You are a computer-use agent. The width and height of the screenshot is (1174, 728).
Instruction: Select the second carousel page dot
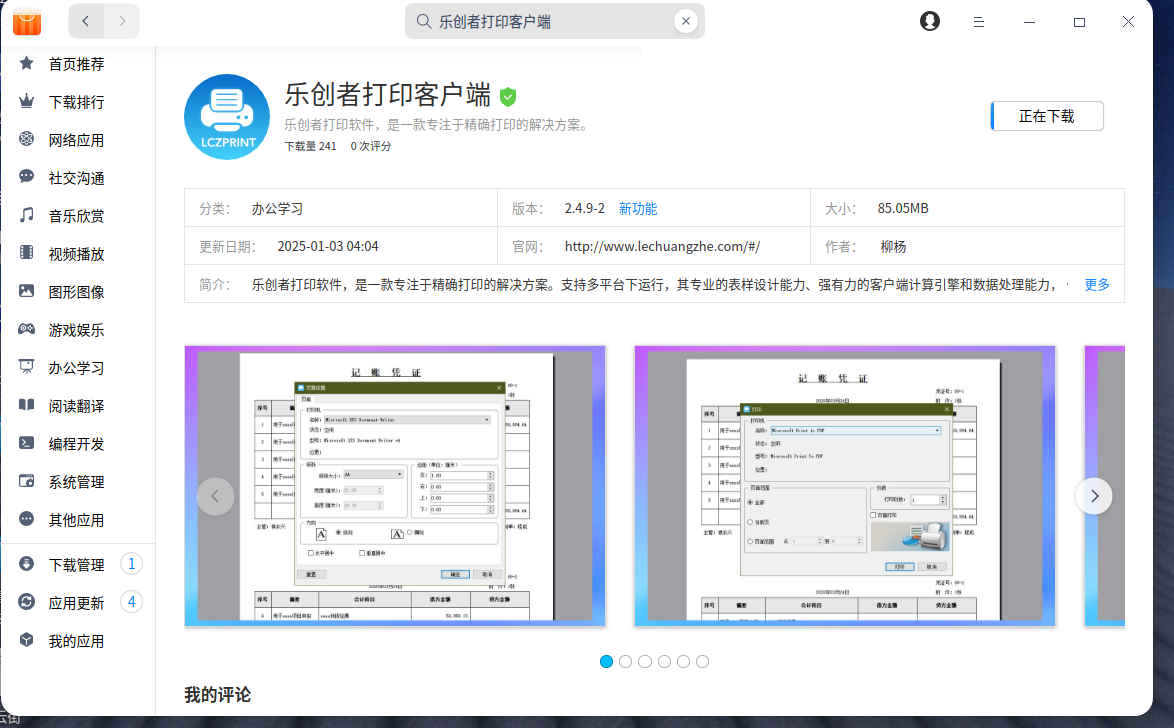point(626,661)
